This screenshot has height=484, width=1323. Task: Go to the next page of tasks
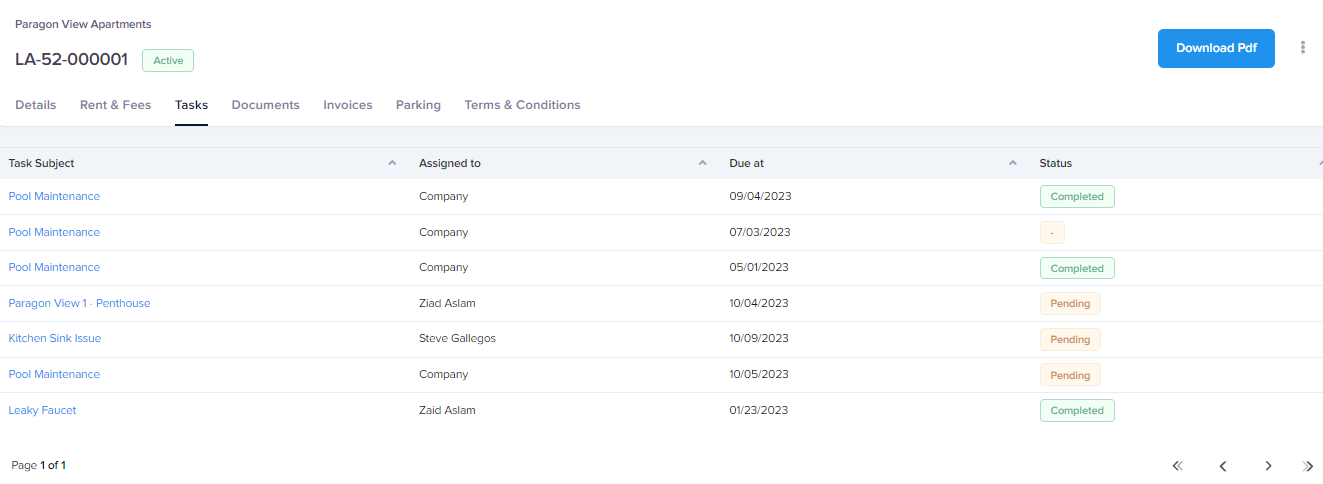[1268, 466]
